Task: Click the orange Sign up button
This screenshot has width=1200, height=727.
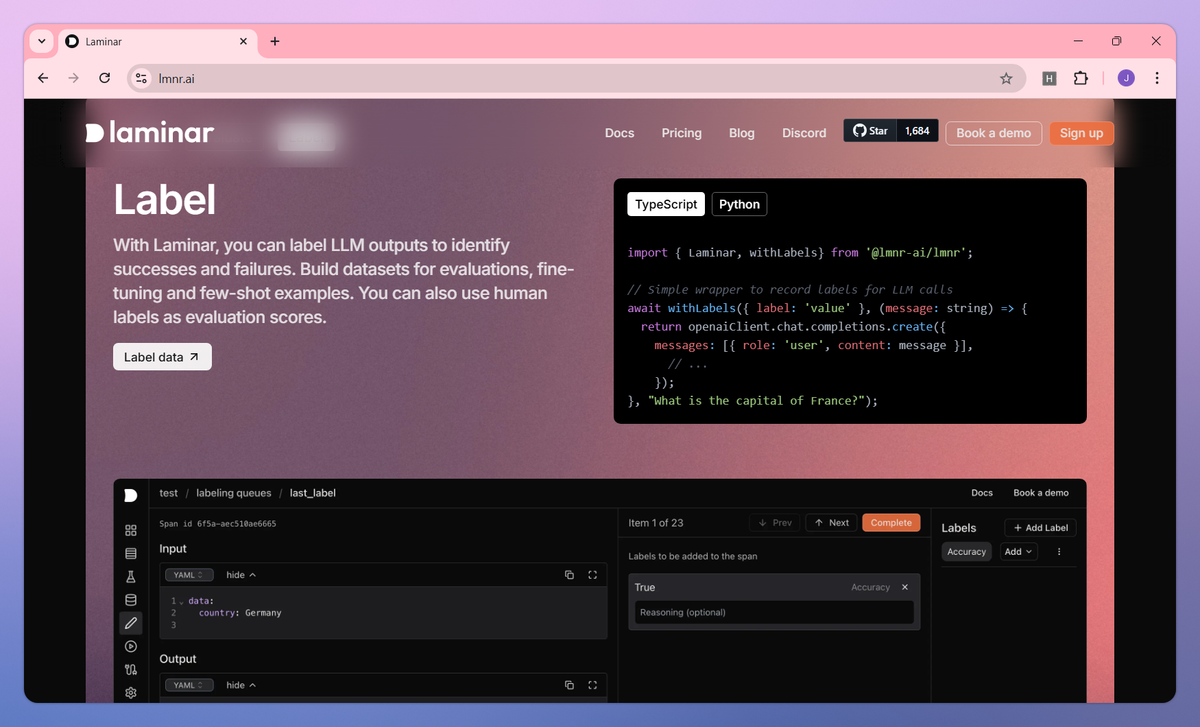Action: pos(1081,133)
